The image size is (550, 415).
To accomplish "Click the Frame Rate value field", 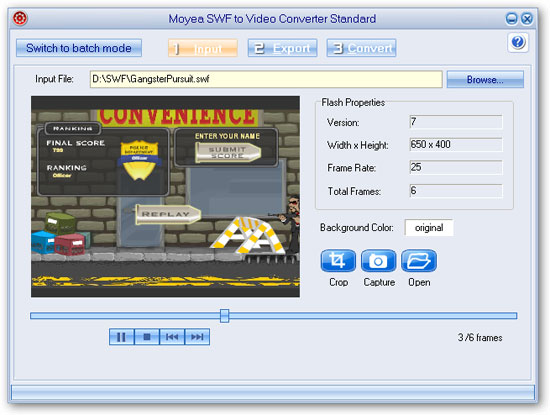I will pos(456,167).
